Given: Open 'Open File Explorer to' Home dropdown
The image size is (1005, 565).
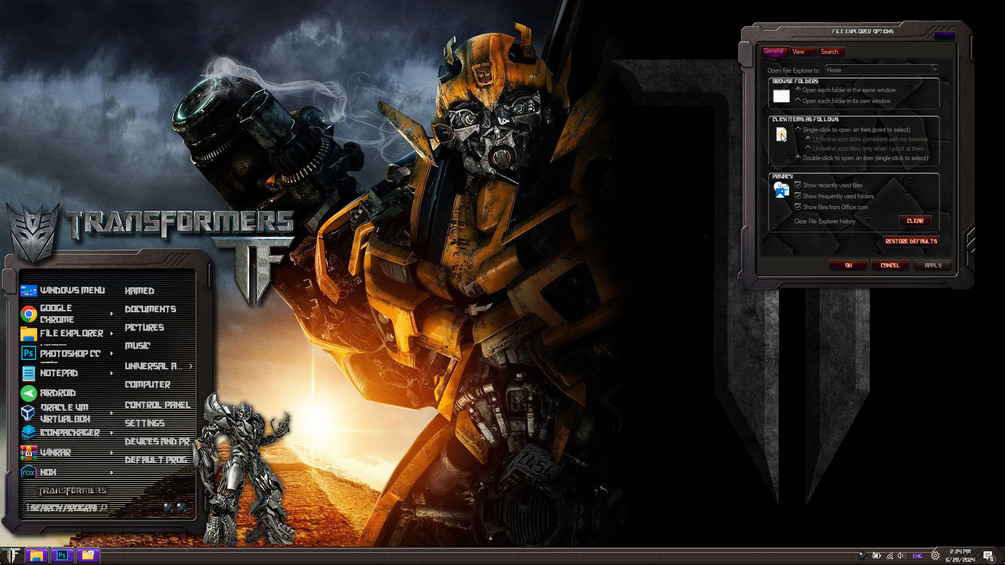Looking at the screenshot, I should click(881, 70).
